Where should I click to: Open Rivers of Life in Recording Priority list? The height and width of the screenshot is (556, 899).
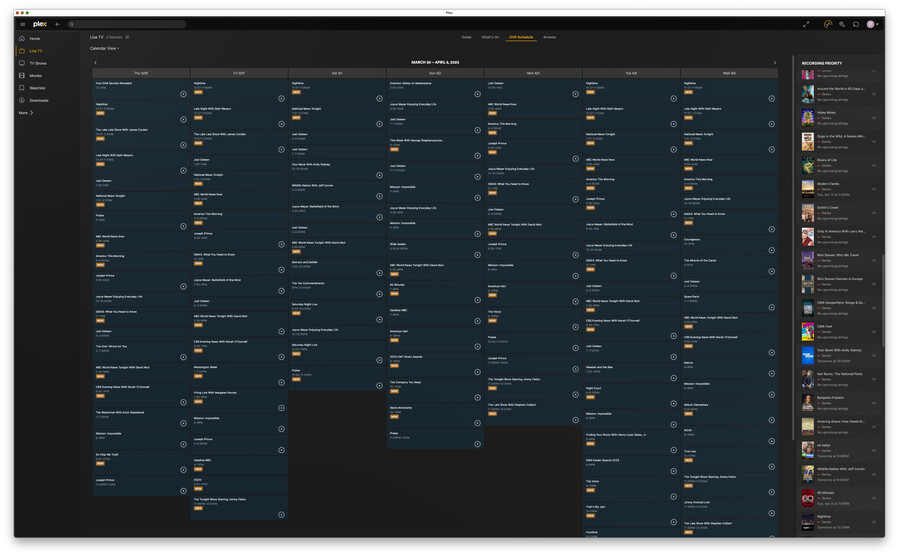(839, 165)
